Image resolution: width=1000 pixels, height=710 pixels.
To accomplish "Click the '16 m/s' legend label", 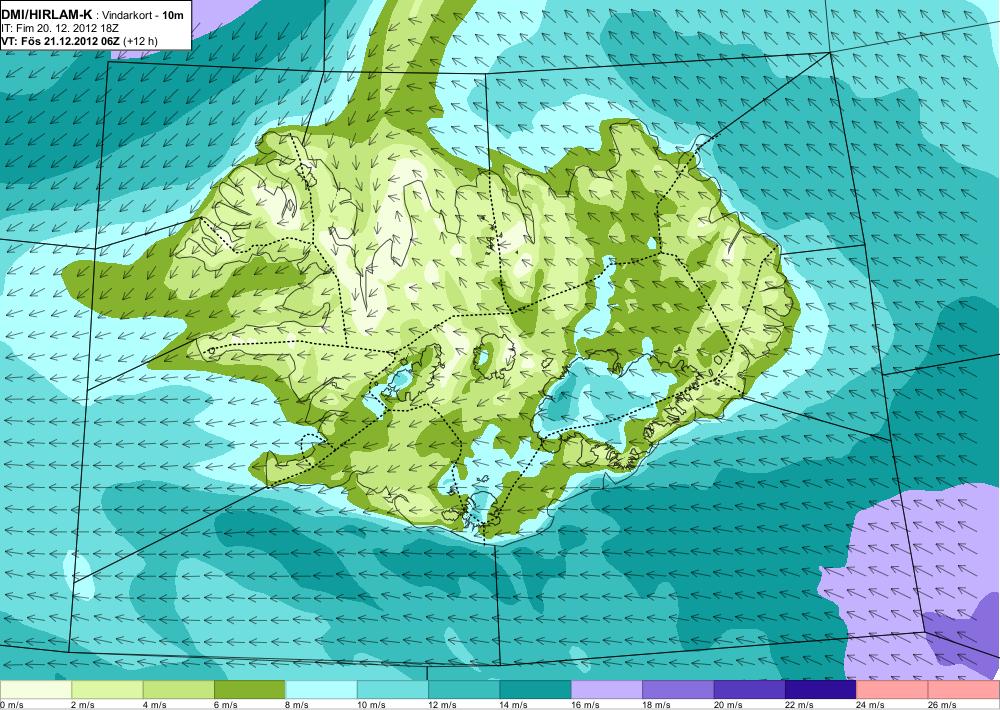I will tap(585, 705).
